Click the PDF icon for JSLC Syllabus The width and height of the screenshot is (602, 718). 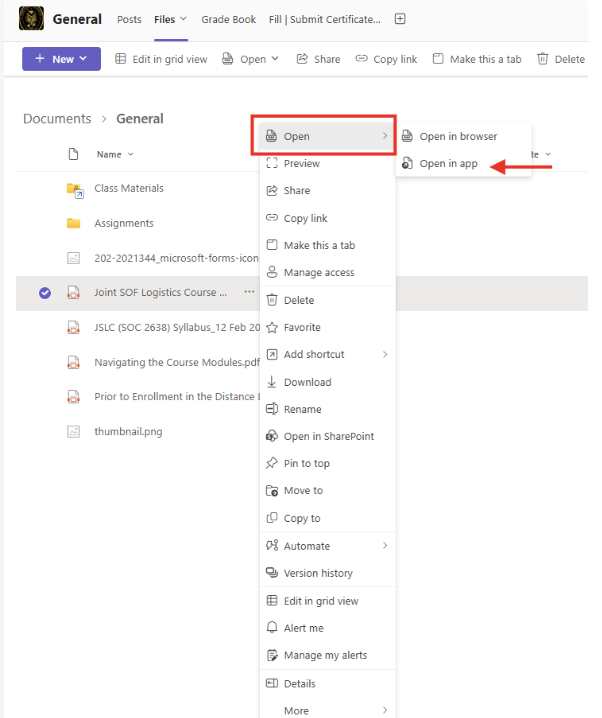point(73,327)
